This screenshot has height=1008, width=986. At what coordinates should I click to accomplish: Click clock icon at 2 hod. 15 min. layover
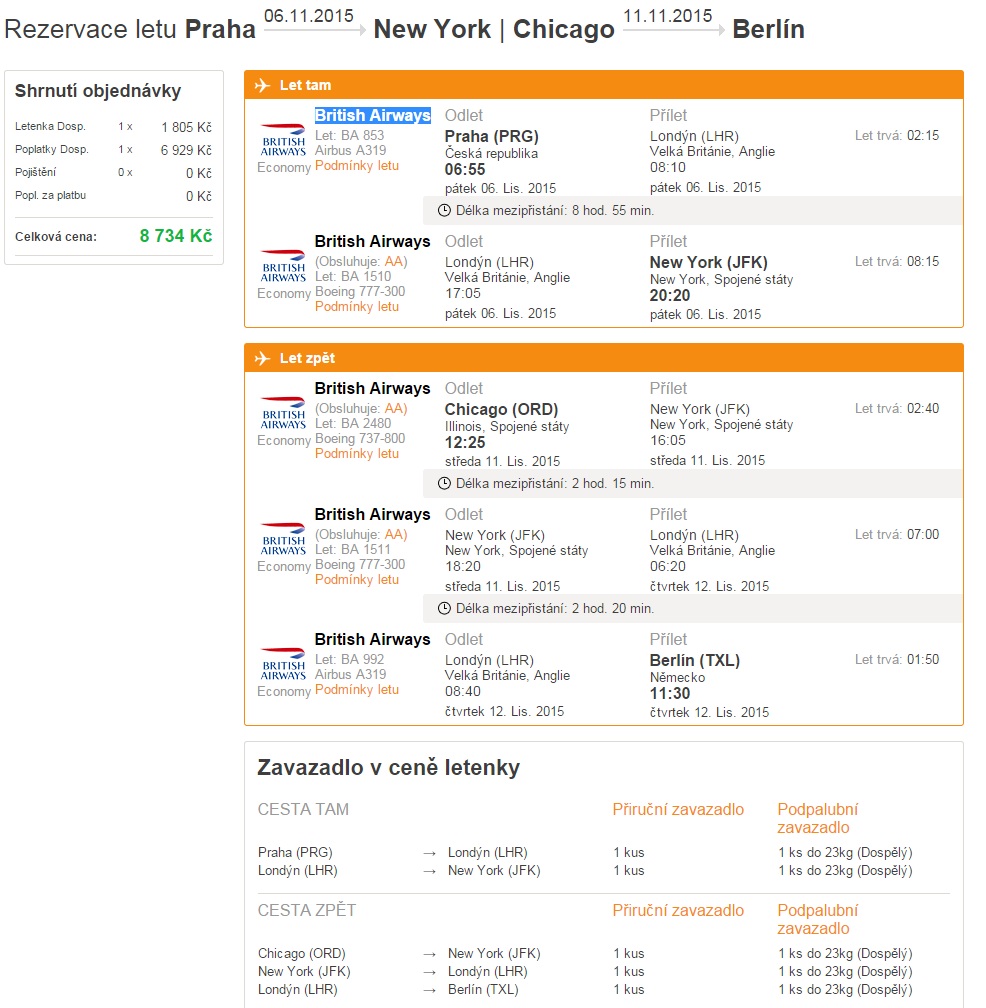tap(444, 483)
